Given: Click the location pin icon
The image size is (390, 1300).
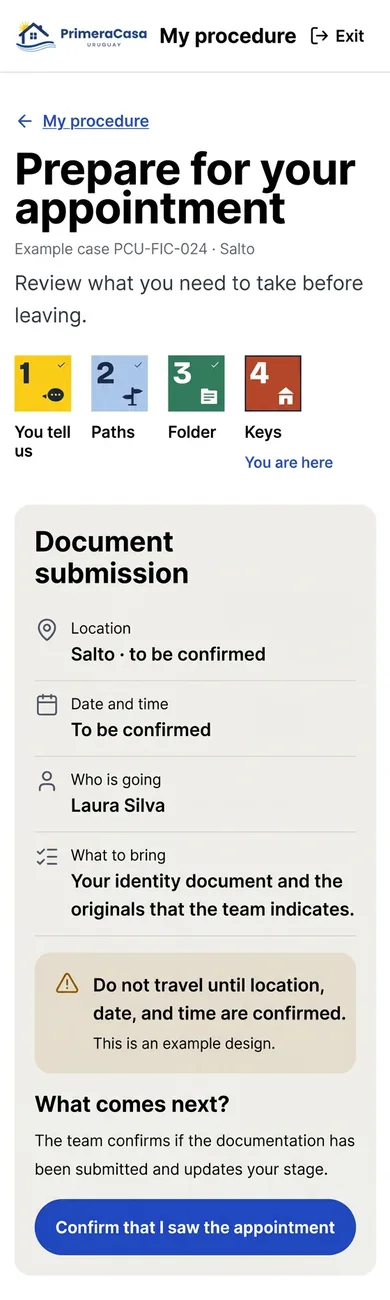Looking at the screenshot, I should pos(47,630).
